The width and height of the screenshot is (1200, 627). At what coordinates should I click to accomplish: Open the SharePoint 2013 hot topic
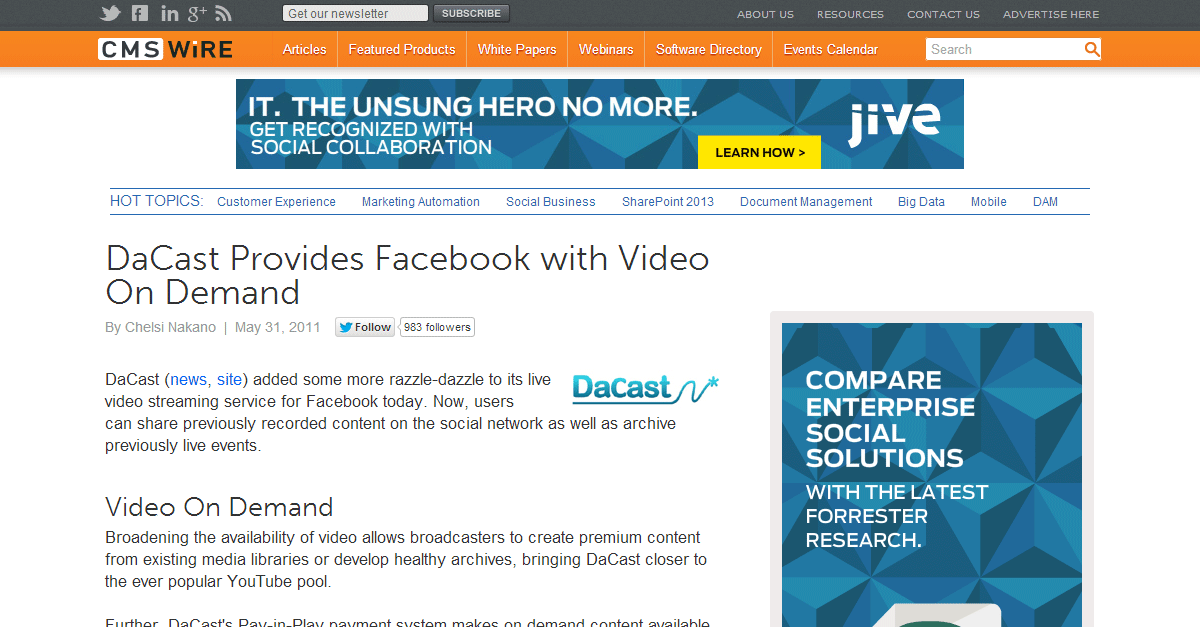pyautogui.click(x=668, y=201)
